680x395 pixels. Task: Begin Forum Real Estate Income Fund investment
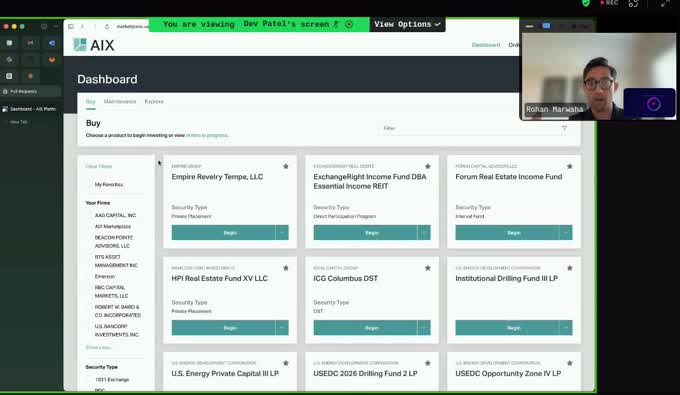[507, 233]
